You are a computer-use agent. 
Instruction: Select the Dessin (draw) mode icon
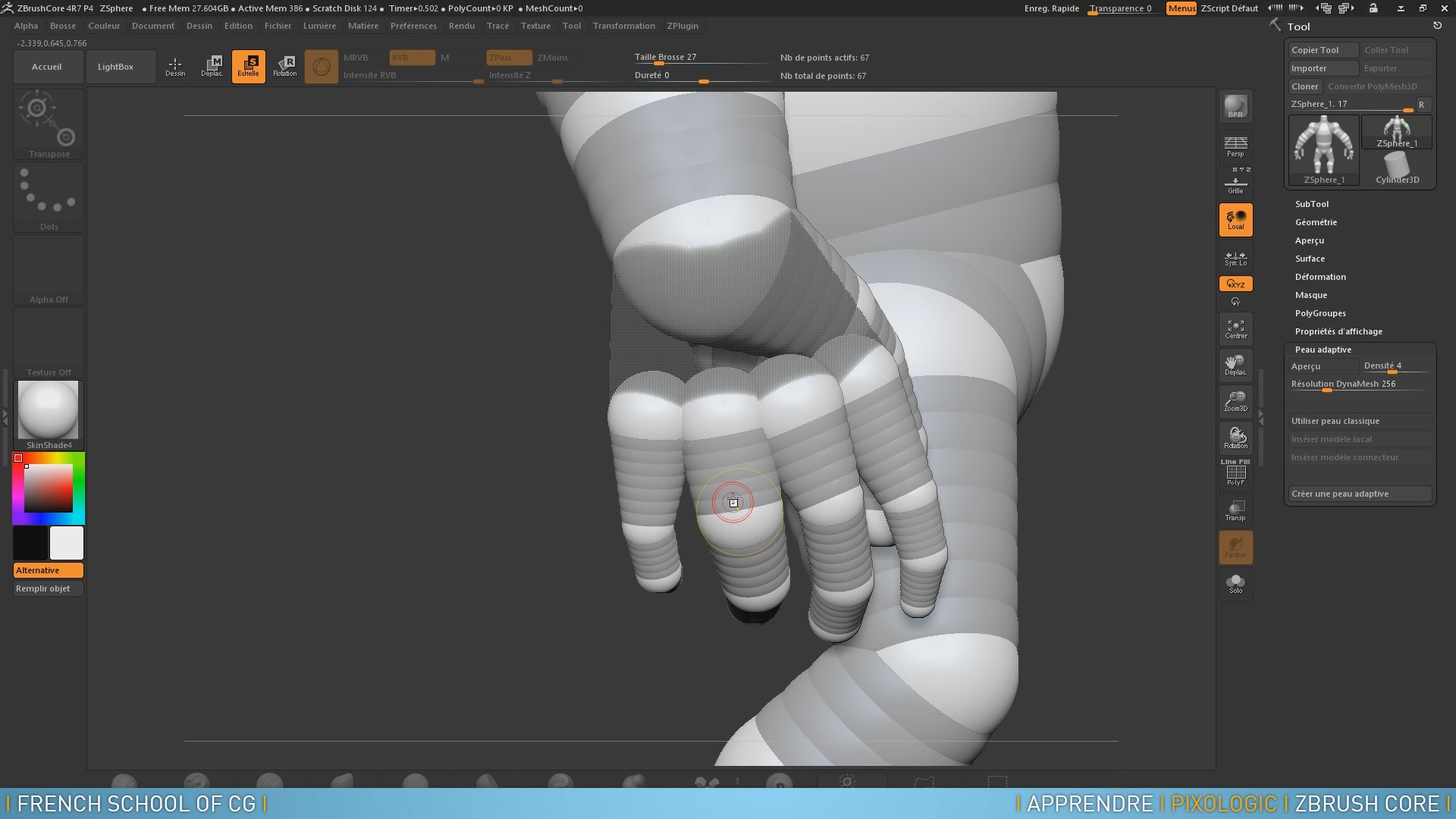pyautogui.click(x=175, y=67)
